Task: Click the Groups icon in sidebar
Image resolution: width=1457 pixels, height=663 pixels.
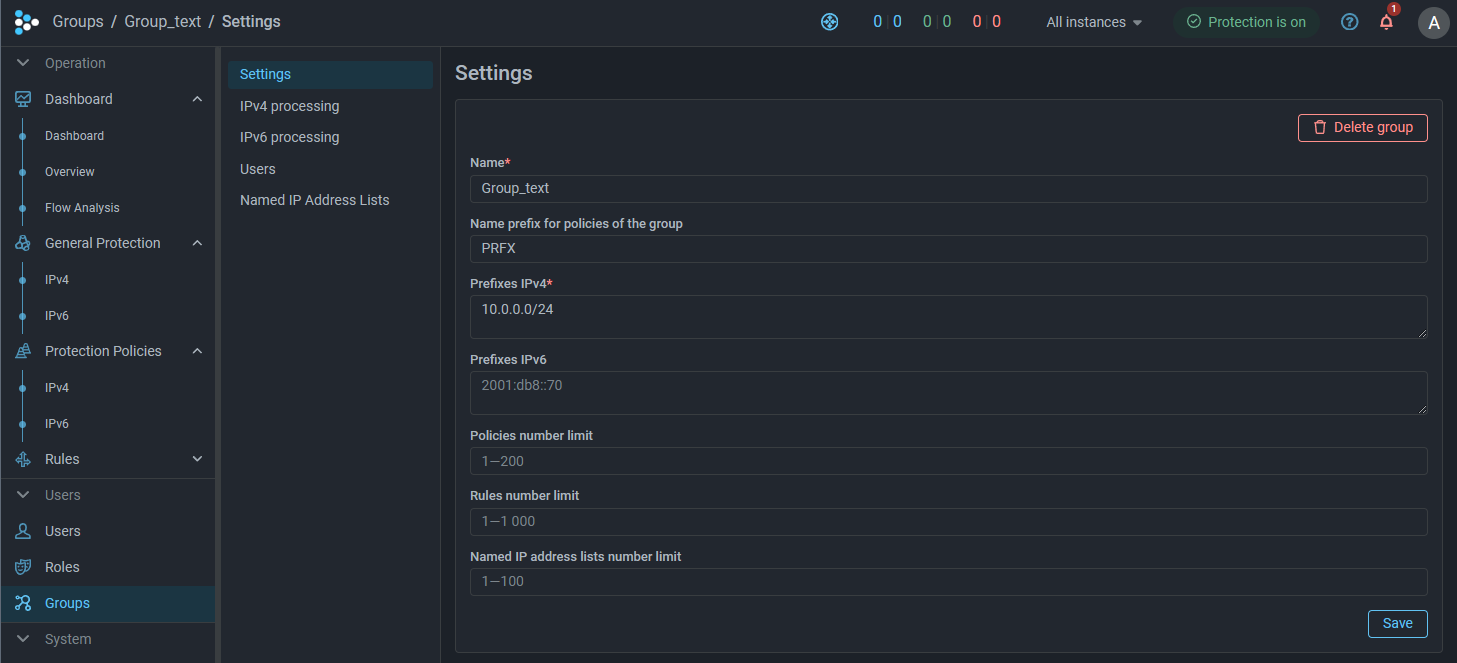Action: pos(23,603)
